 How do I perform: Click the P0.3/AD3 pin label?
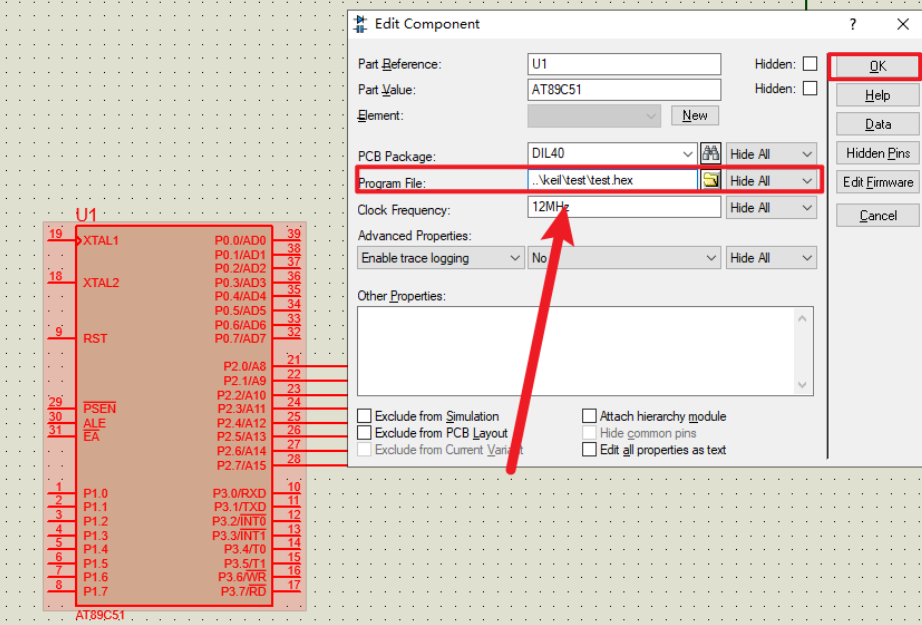click(x=240, y=283)
